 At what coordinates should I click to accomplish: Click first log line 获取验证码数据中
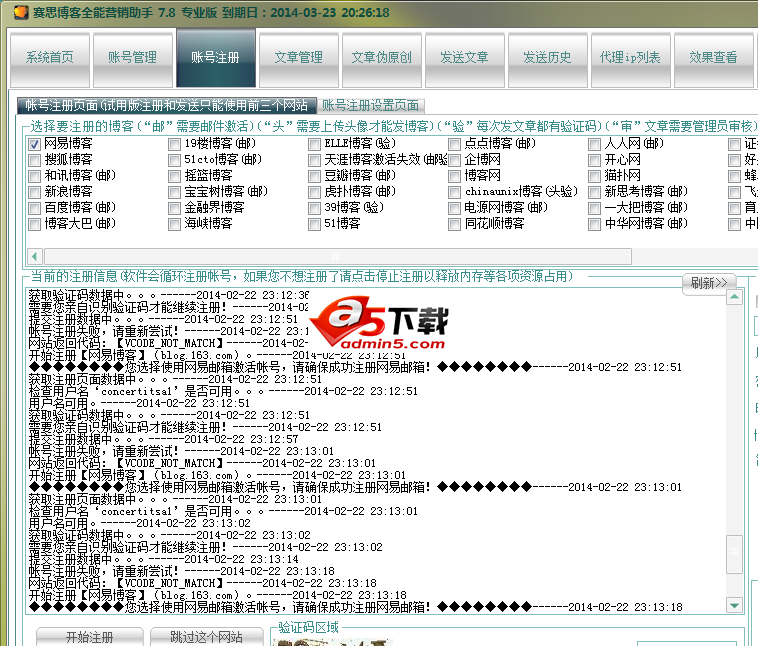(169, 295)
